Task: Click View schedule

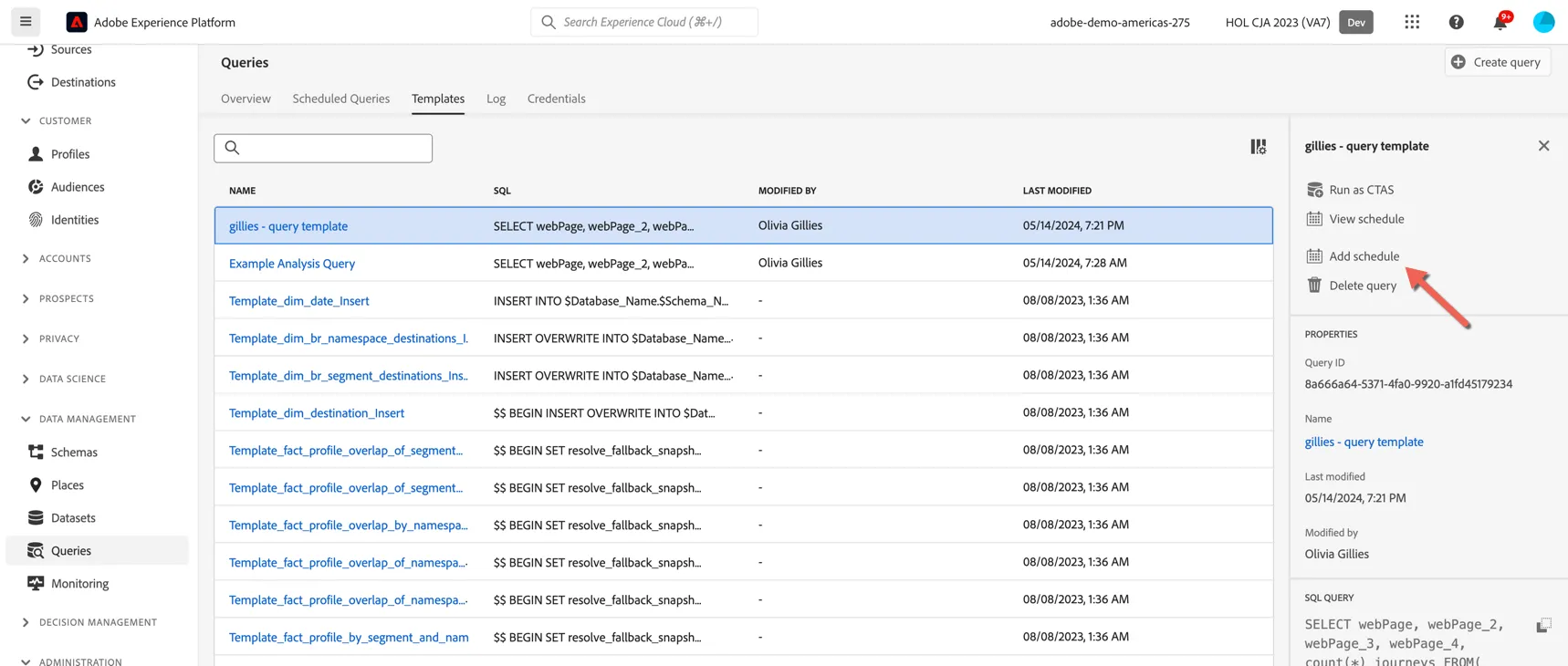Action: (1355, 219)
